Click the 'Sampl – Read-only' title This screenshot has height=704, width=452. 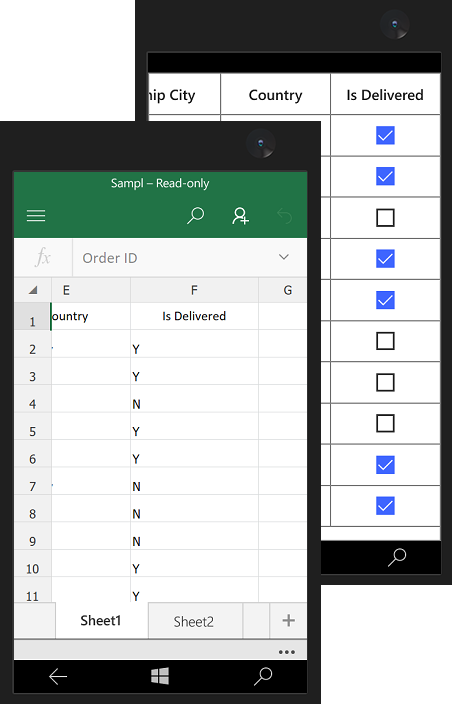pos(160,183)
